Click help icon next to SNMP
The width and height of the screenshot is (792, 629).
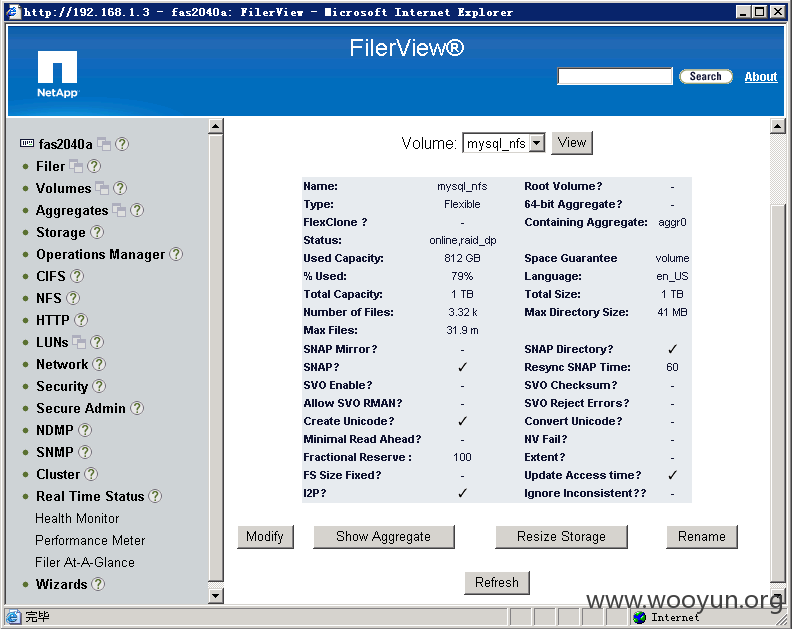click(x=85, y=452)
